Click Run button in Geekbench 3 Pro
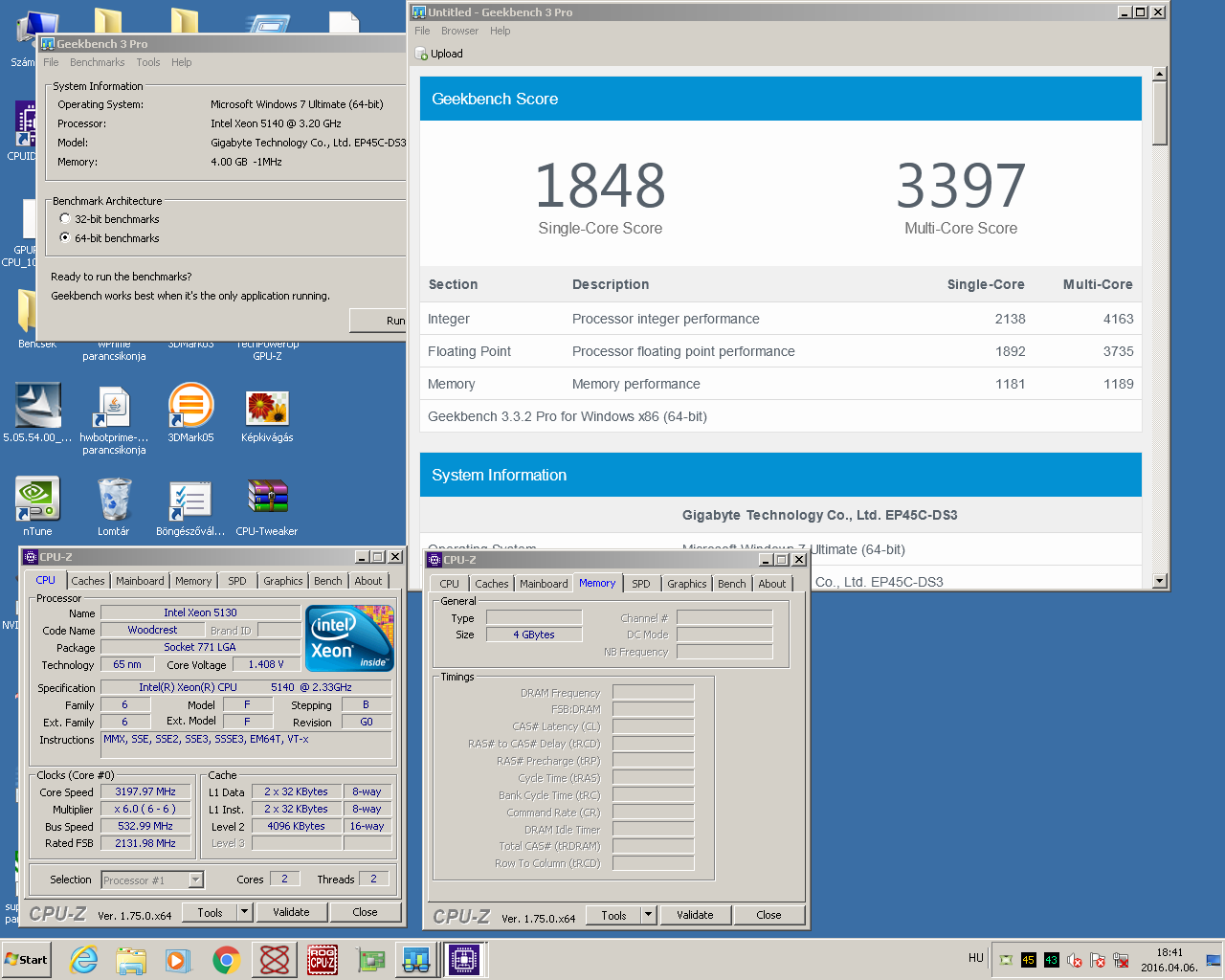Viewport: 1225px width, 980px height. (380, 321)
